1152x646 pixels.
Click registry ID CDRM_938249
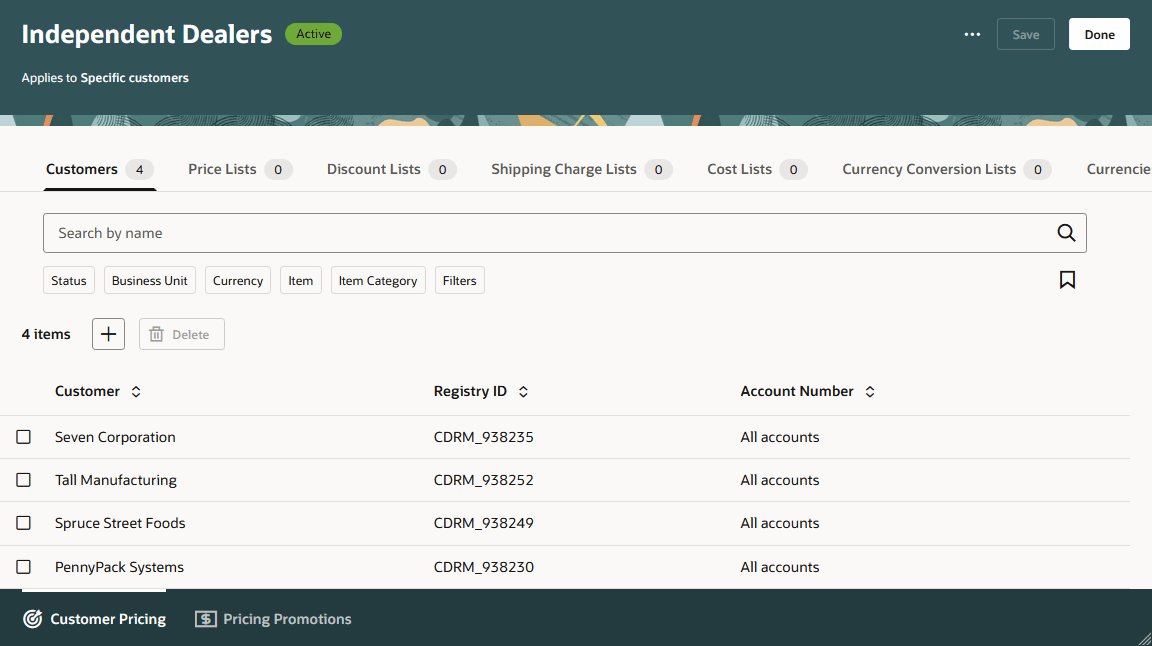point(483,523)
